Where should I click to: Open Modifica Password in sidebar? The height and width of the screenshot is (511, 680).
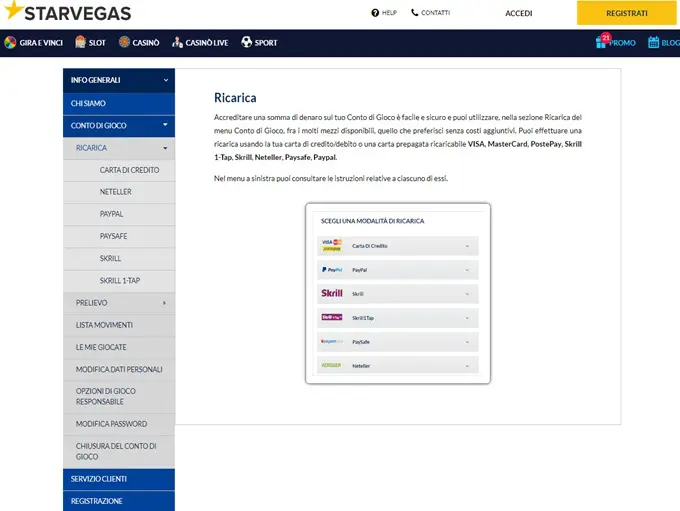[x=119, y=424]
